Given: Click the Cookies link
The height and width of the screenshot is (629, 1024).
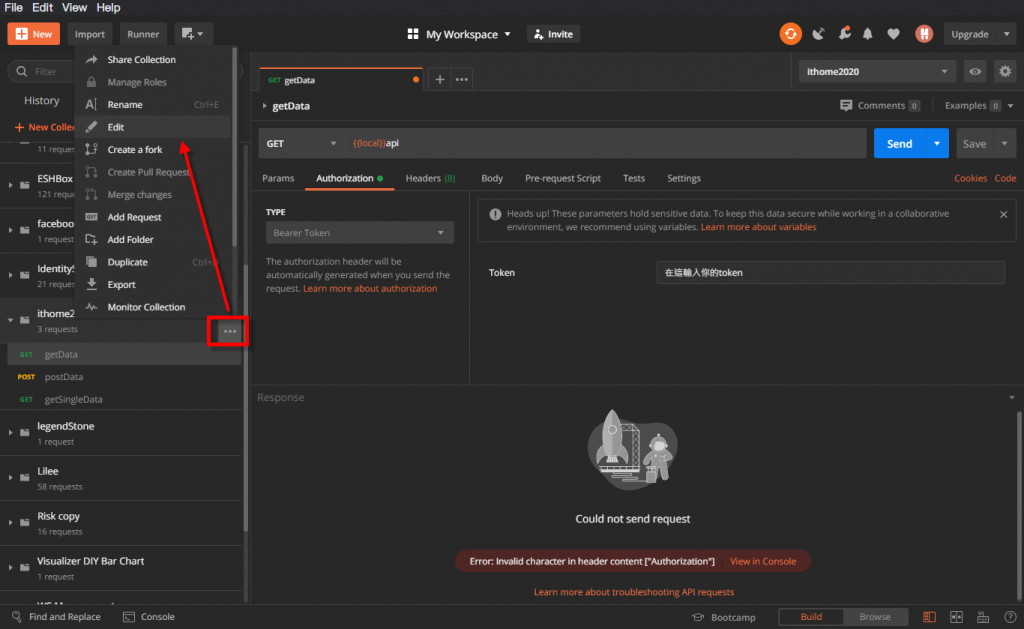Looking at the screenshot, I should click(x=970, y=178).
